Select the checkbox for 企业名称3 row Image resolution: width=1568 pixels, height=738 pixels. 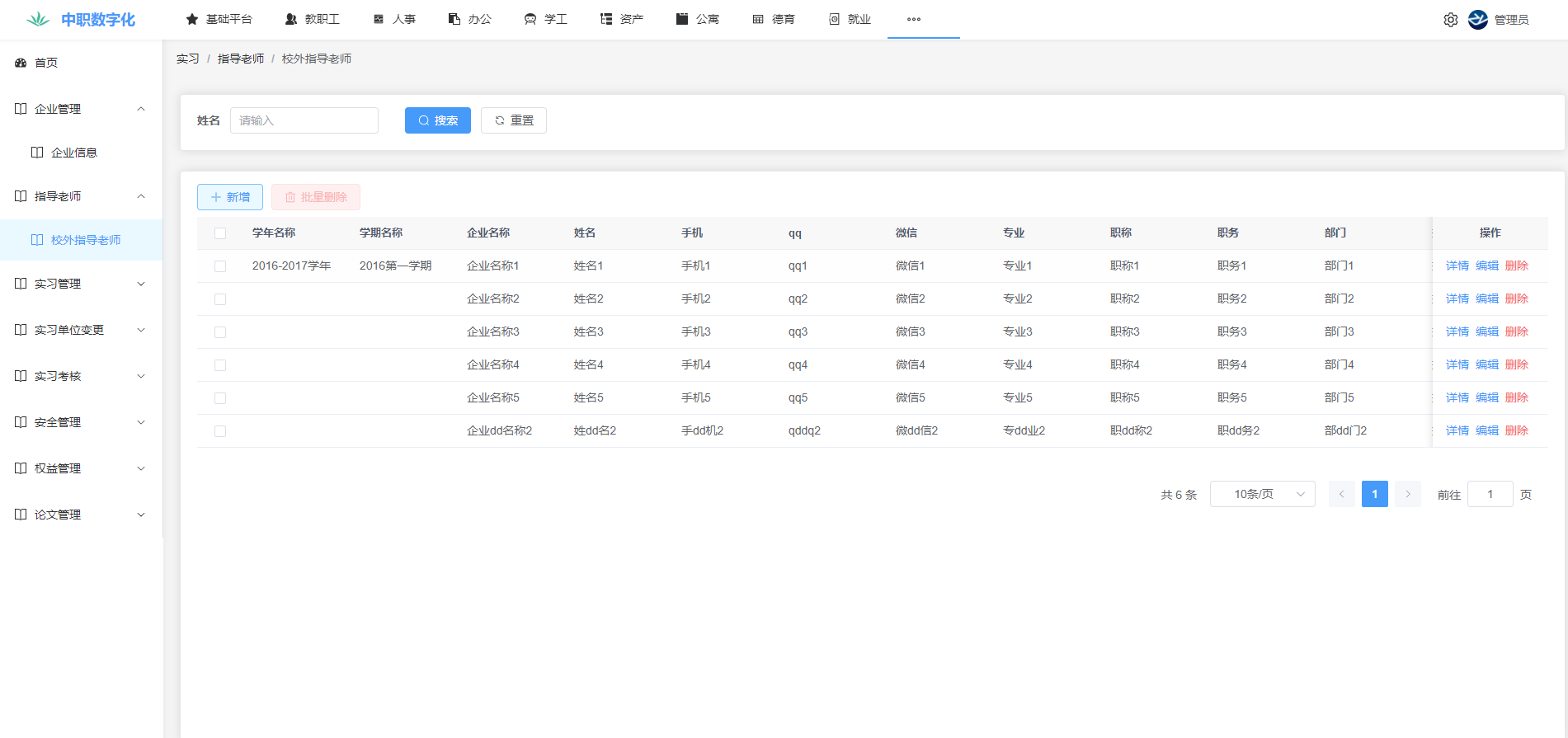coord(220,332)
